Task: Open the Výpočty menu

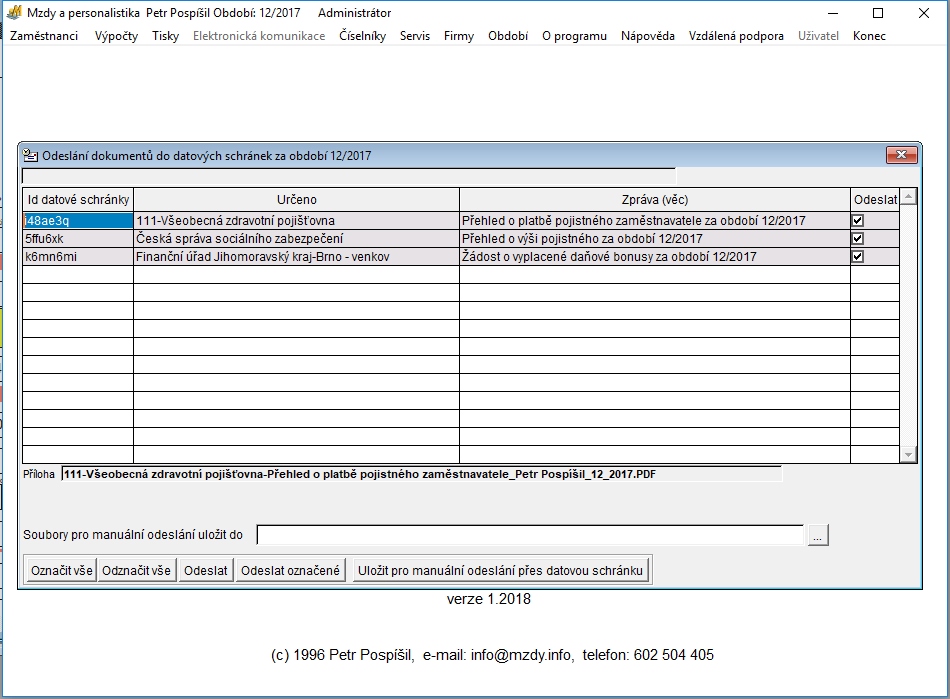Action: [x=116, y=36]
